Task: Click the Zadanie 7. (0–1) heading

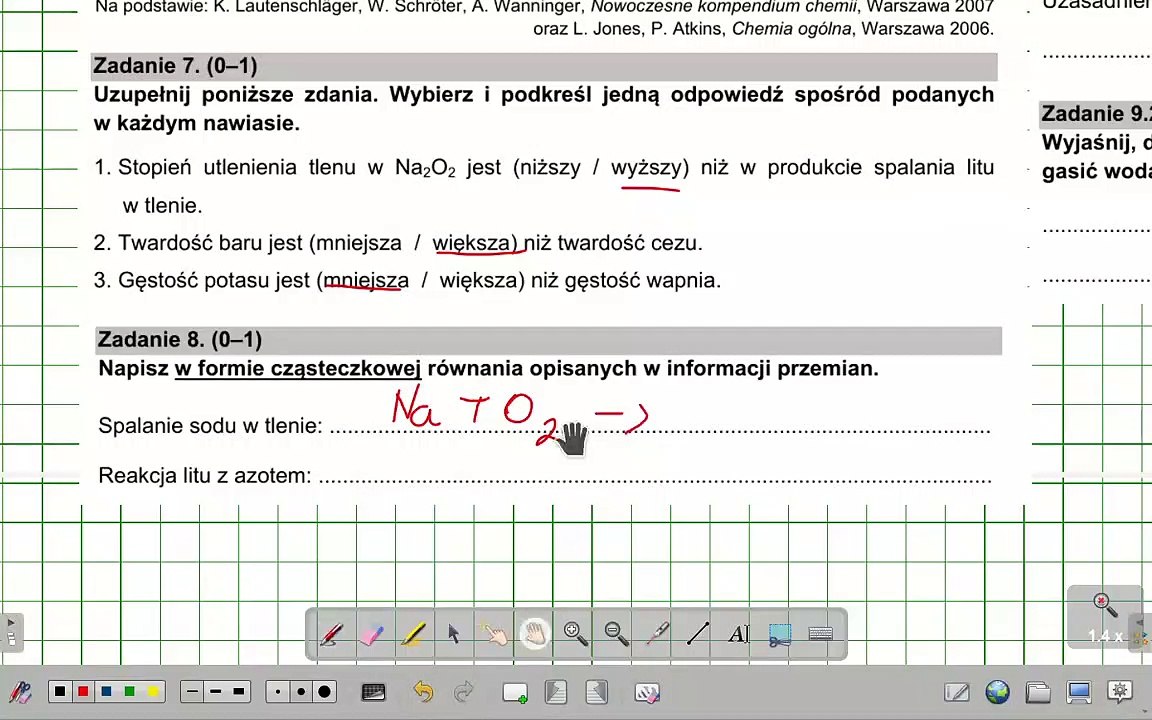Action: (176, 65)
